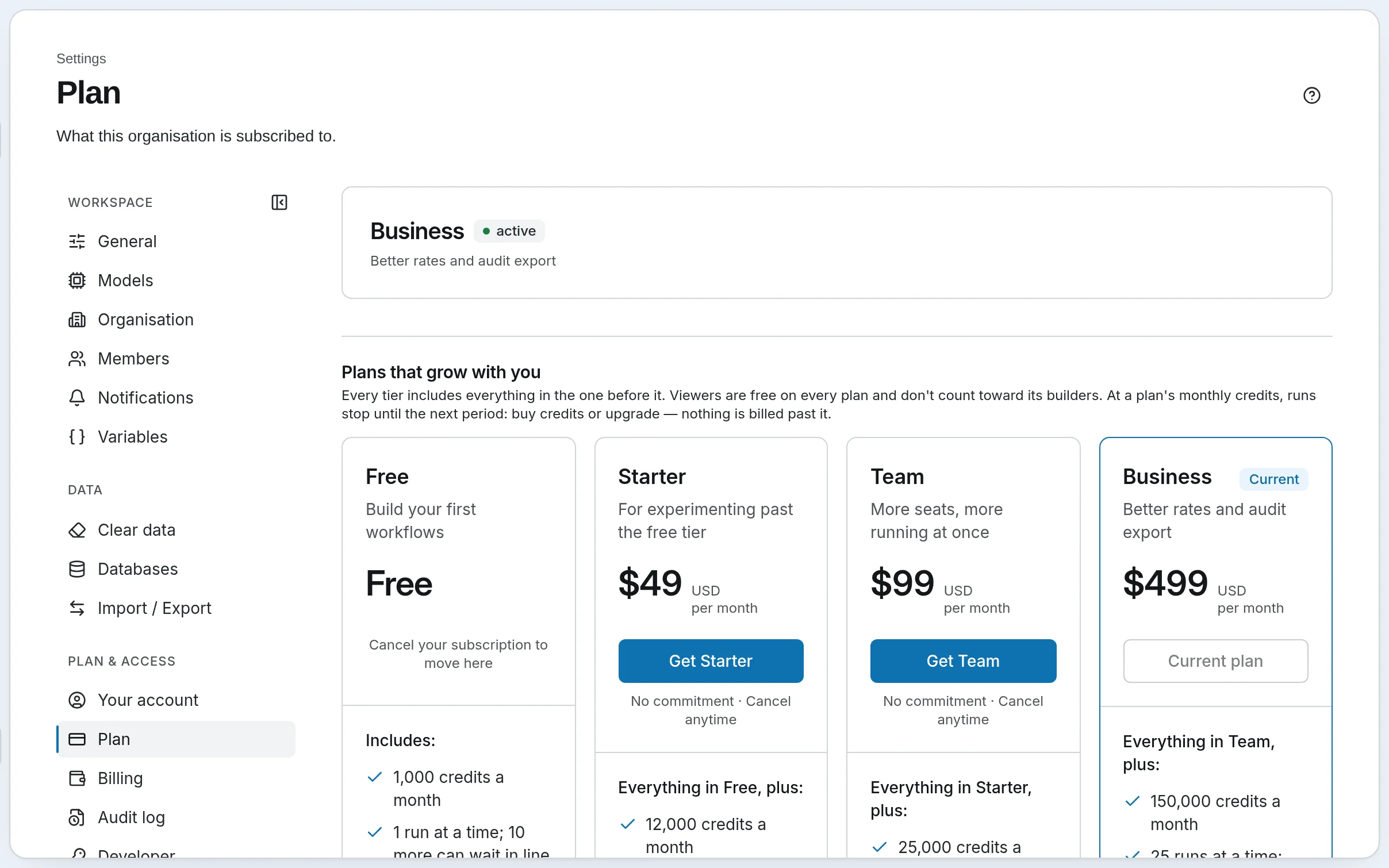Open Import / Export
1389x868 pixels.
(176, 608)
